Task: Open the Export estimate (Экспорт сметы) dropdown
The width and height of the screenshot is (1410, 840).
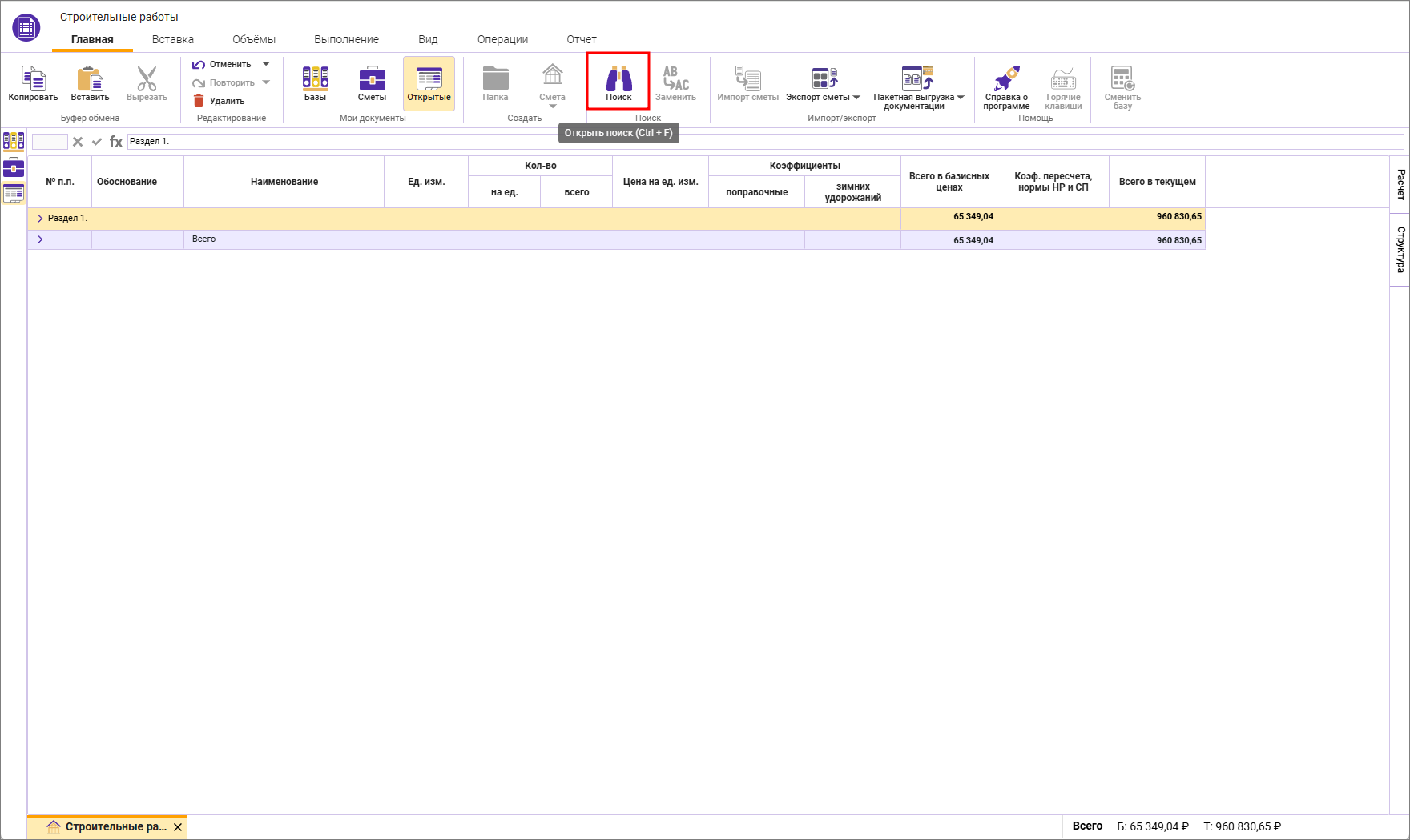Action: 856,98
